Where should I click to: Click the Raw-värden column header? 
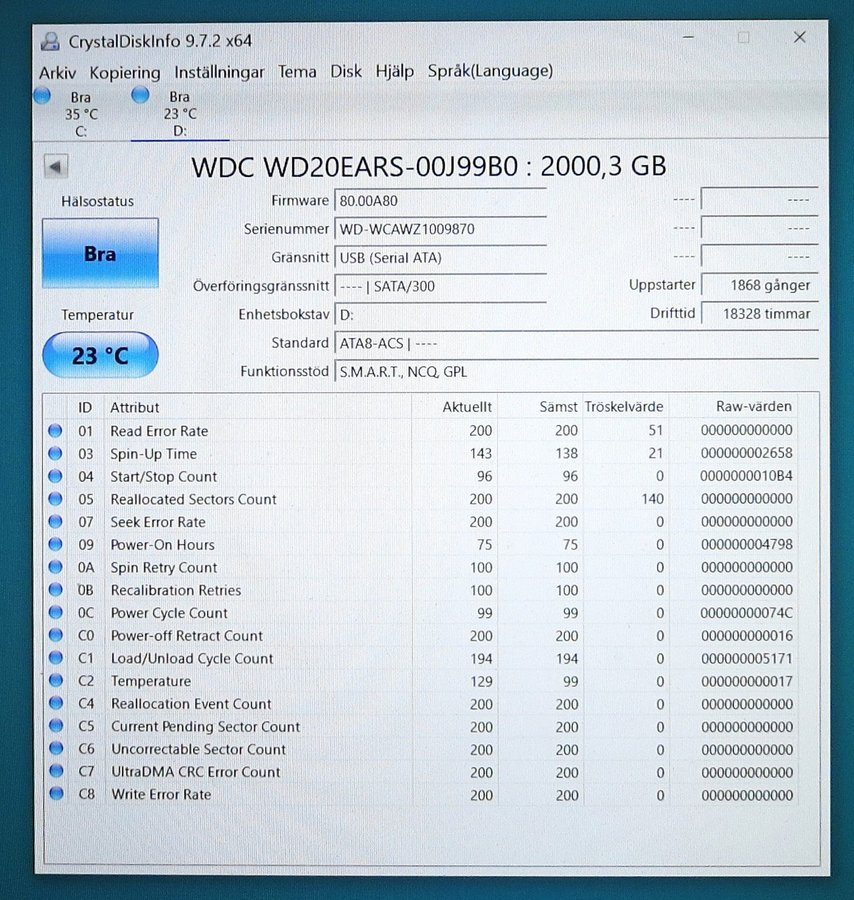coord(753,407)
